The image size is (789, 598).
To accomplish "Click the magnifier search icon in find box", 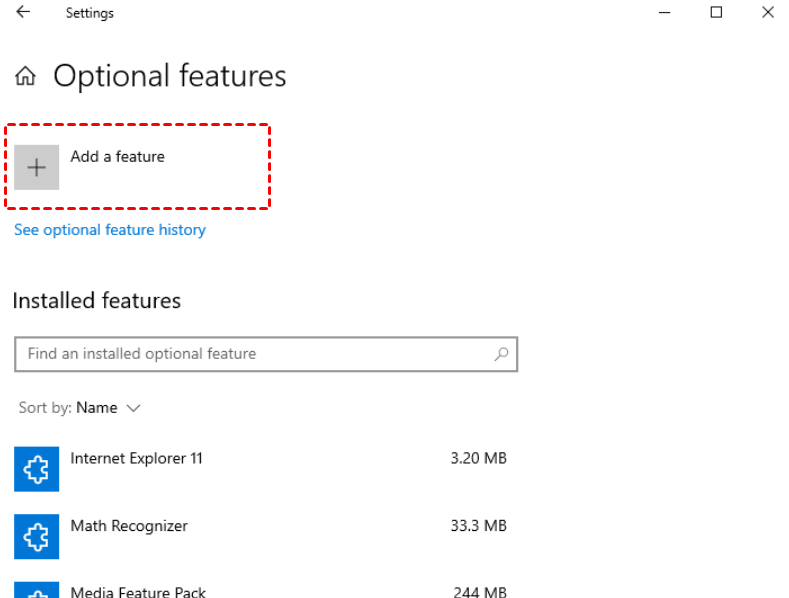I will (x=501, y=354).
